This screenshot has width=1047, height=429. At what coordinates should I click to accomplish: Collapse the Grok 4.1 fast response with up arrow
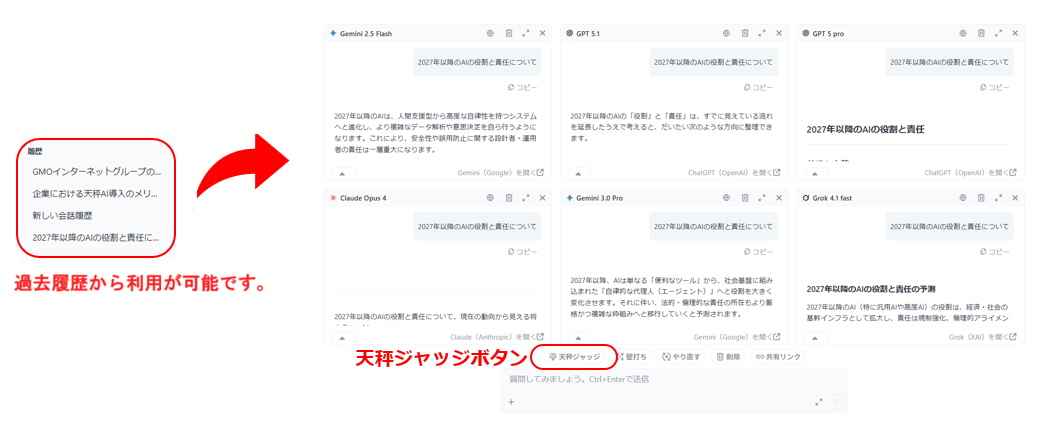(816, 338)
